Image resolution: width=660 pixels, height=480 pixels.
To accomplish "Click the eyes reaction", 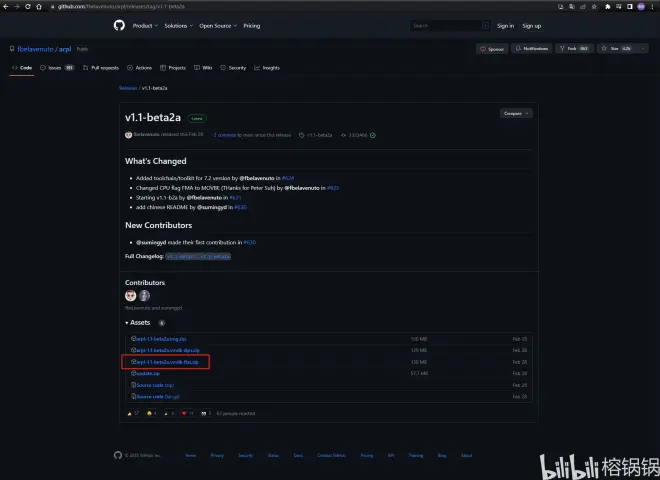I will point(206,413).
